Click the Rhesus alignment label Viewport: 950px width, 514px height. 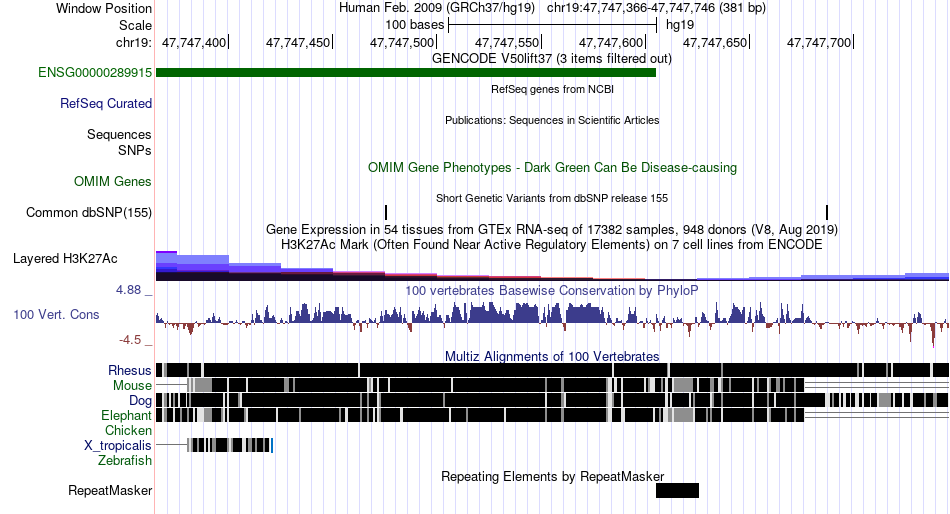(x=130, y=370)
